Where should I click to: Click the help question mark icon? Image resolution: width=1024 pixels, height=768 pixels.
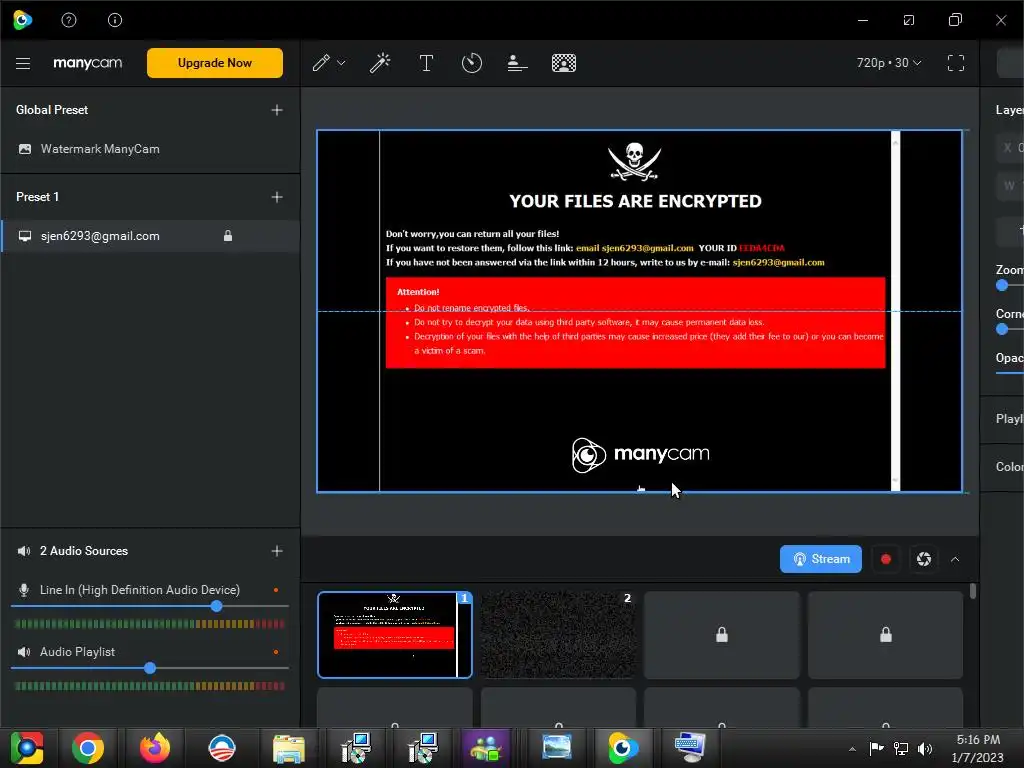pyautogui.click(x=69, y=20)
